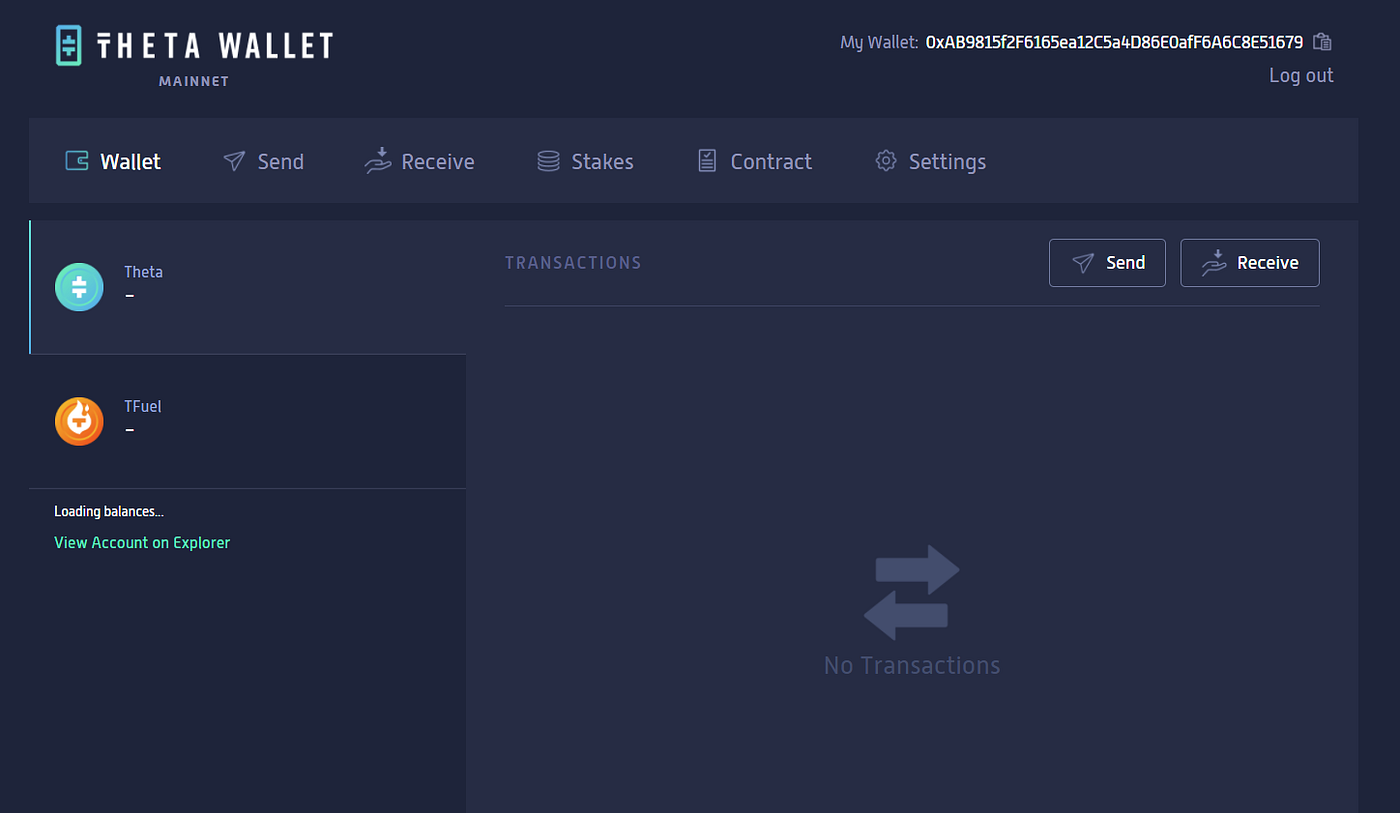
Task: Copy the wallet address to clipboard
Action: 1323,42
